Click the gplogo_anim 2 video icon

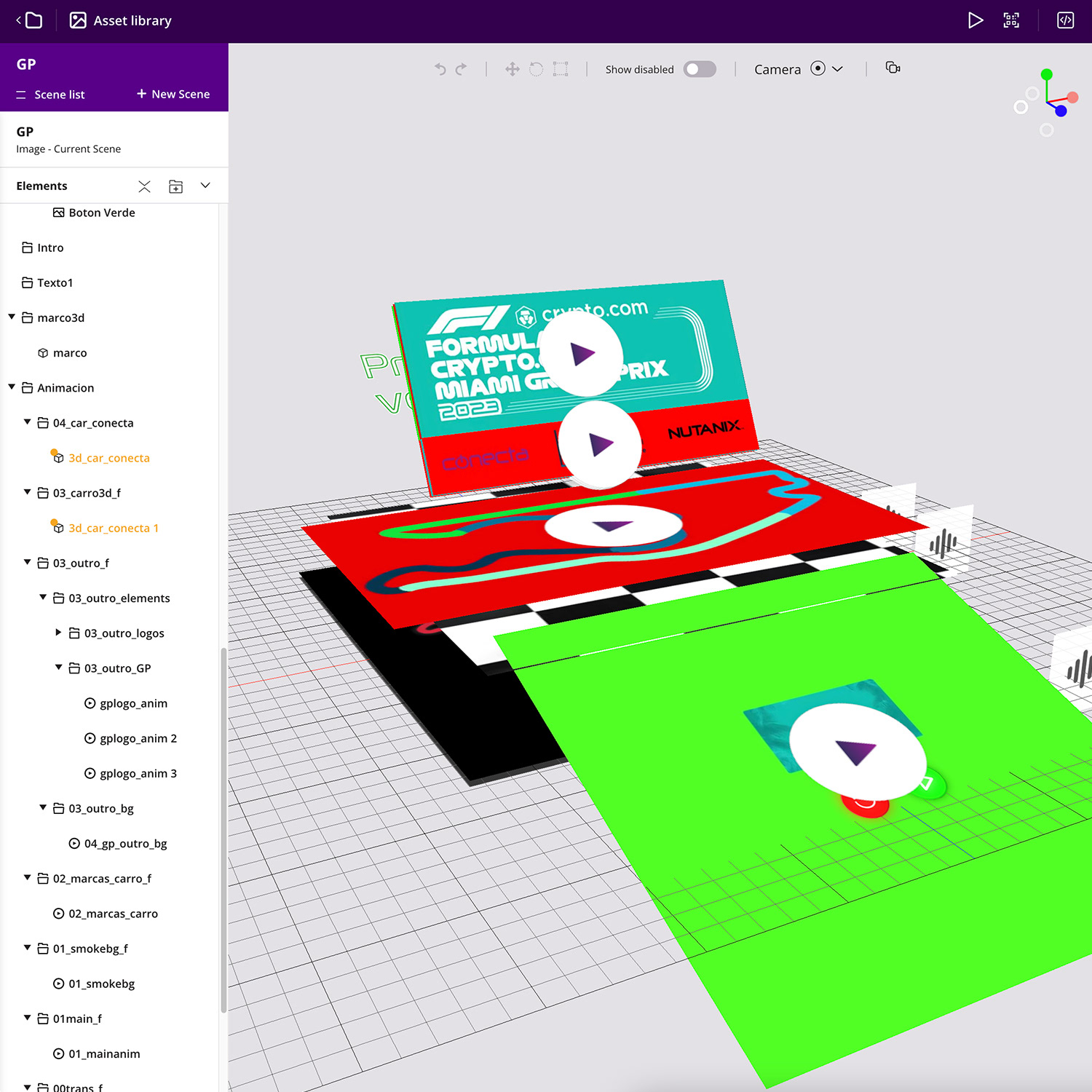(x=90, y=738)
